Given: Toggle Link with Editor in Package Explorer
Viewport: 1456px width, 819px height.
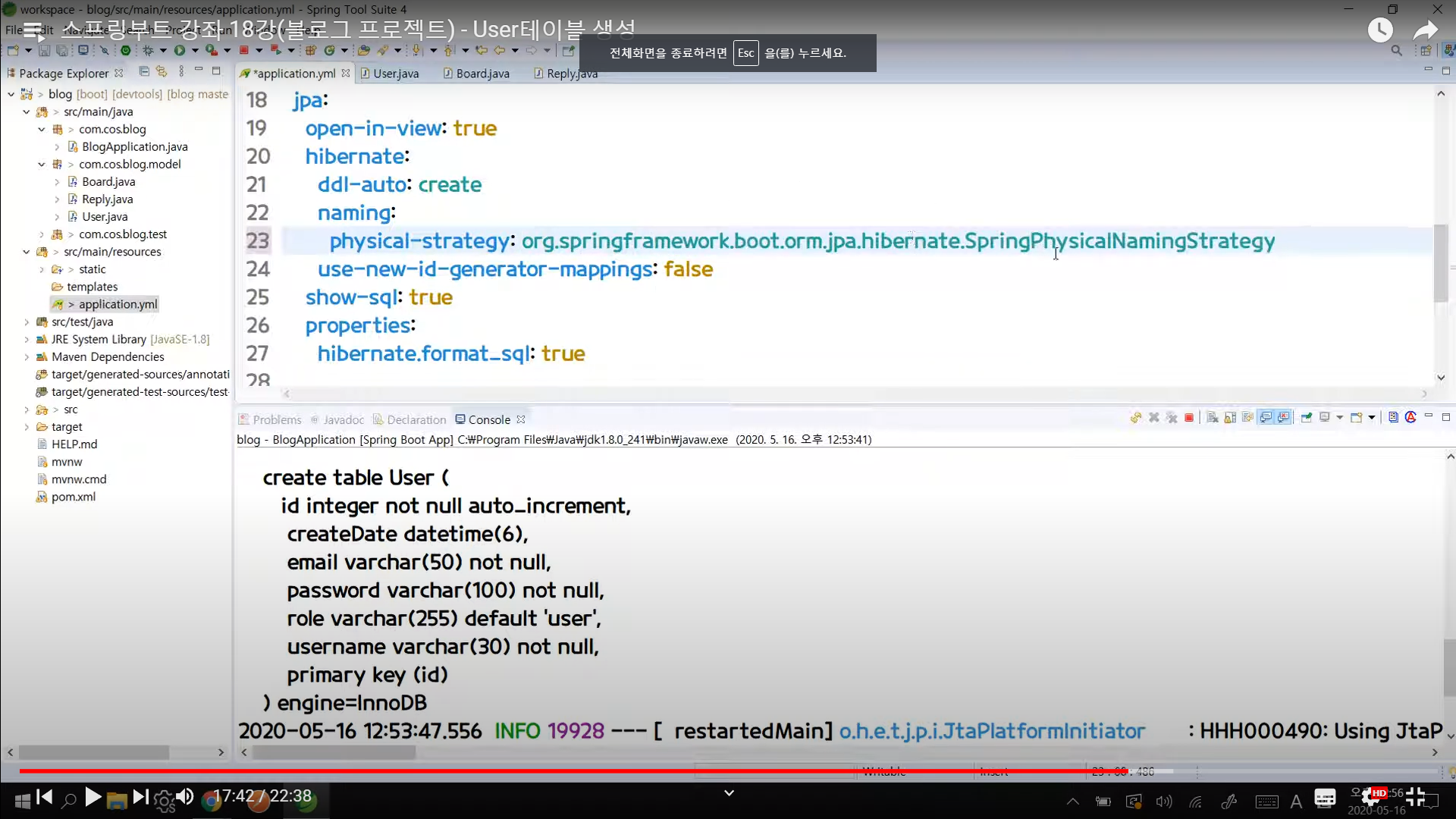Looking at the screenshot, I should click(162, 71).
